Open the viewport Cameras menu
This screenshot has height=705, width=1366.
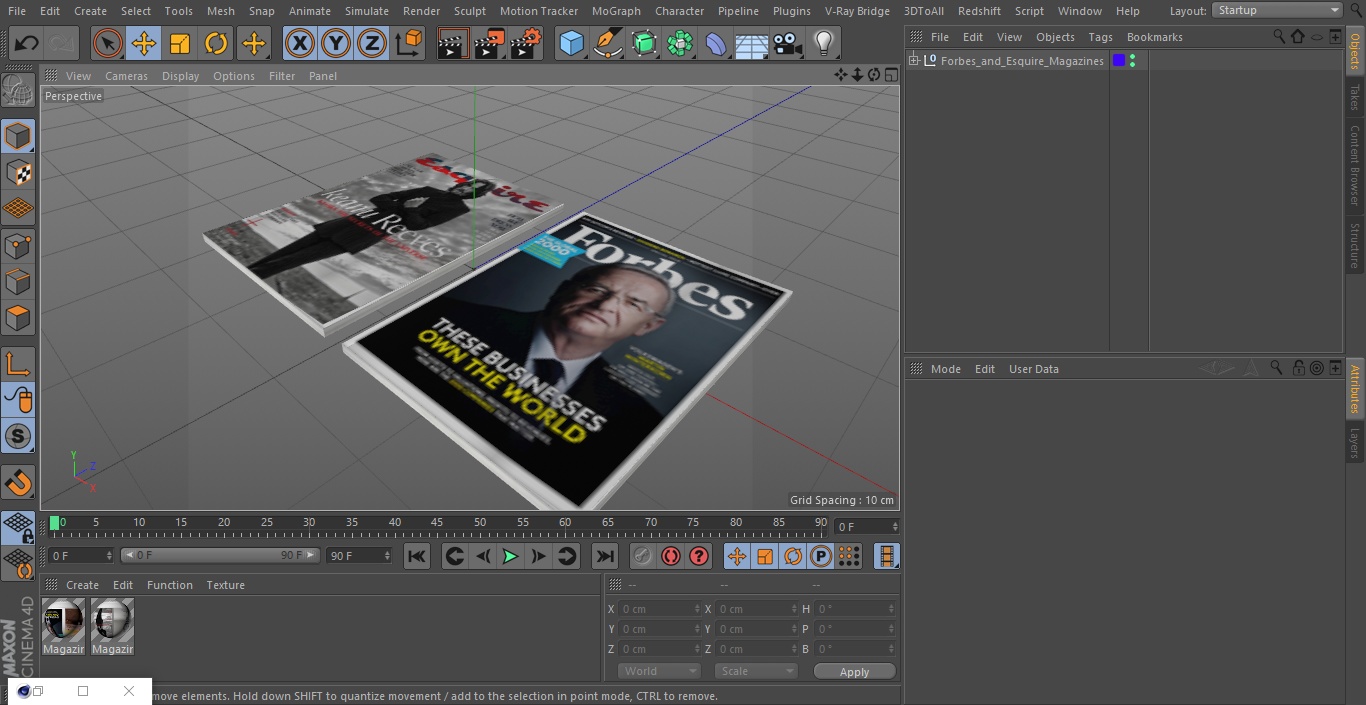(126, 76)
